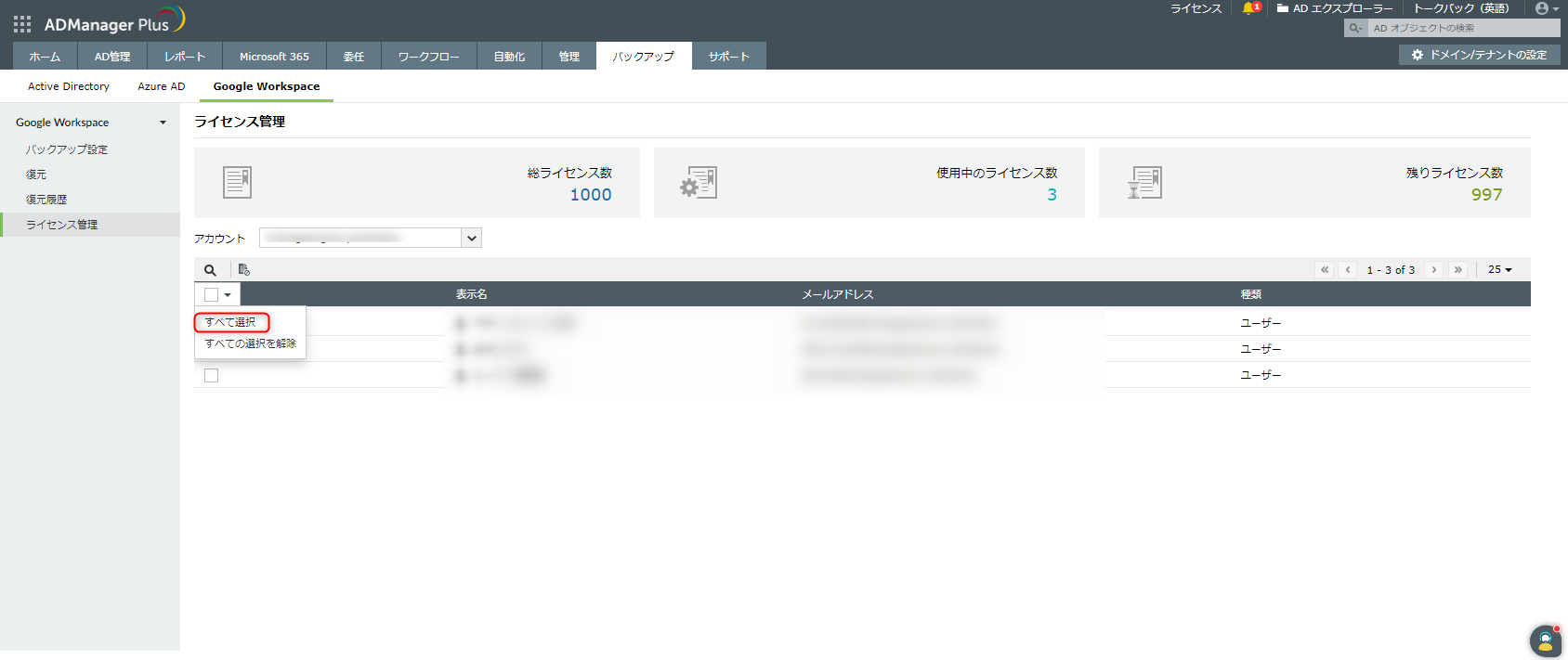Screen dimensions: 1568x660
Task: Open the header checkbox dropdown arrow
Action: click(x=228, y=295)
